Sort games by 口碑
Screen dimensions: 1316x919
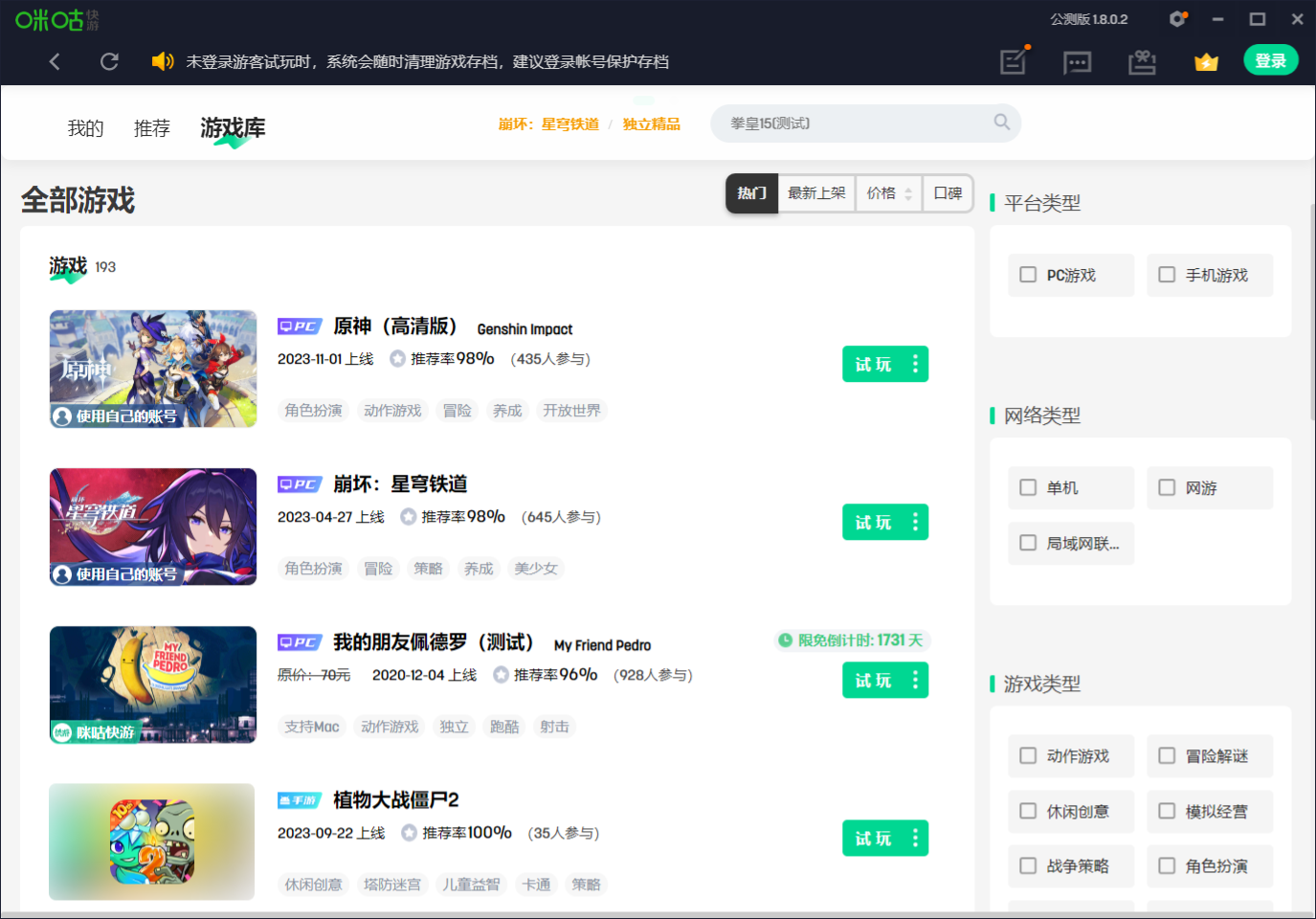[948, 193]
